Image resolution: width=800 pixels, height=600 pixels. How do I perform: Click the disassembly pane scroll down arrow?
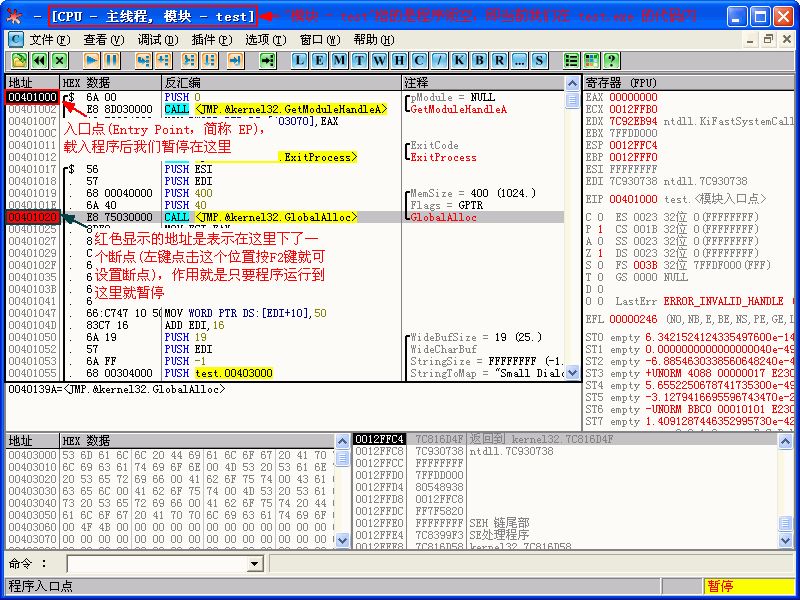[572, 373]
